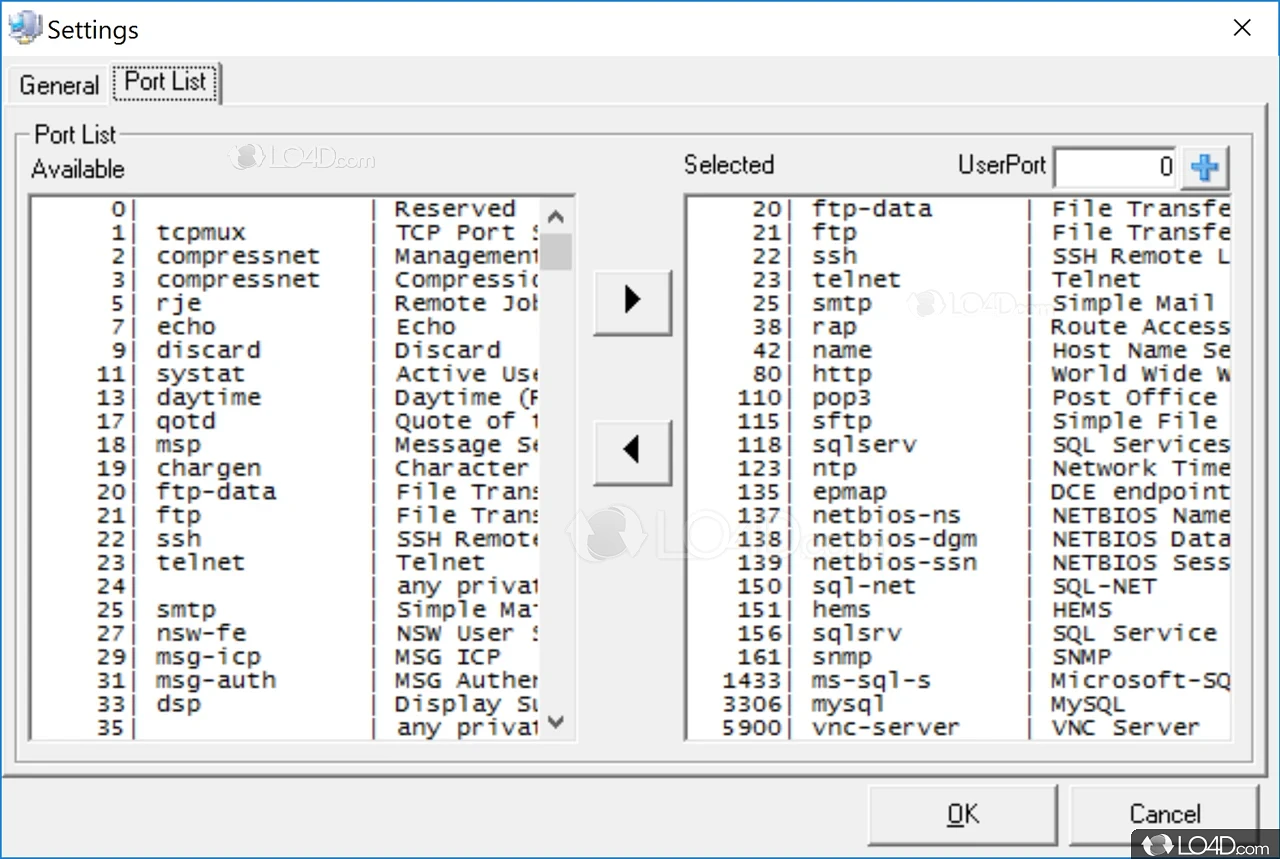The height and width of the screenshot is (859, 1280).
Task: Click the Settings window title icon
Action: tap(24, 27)
